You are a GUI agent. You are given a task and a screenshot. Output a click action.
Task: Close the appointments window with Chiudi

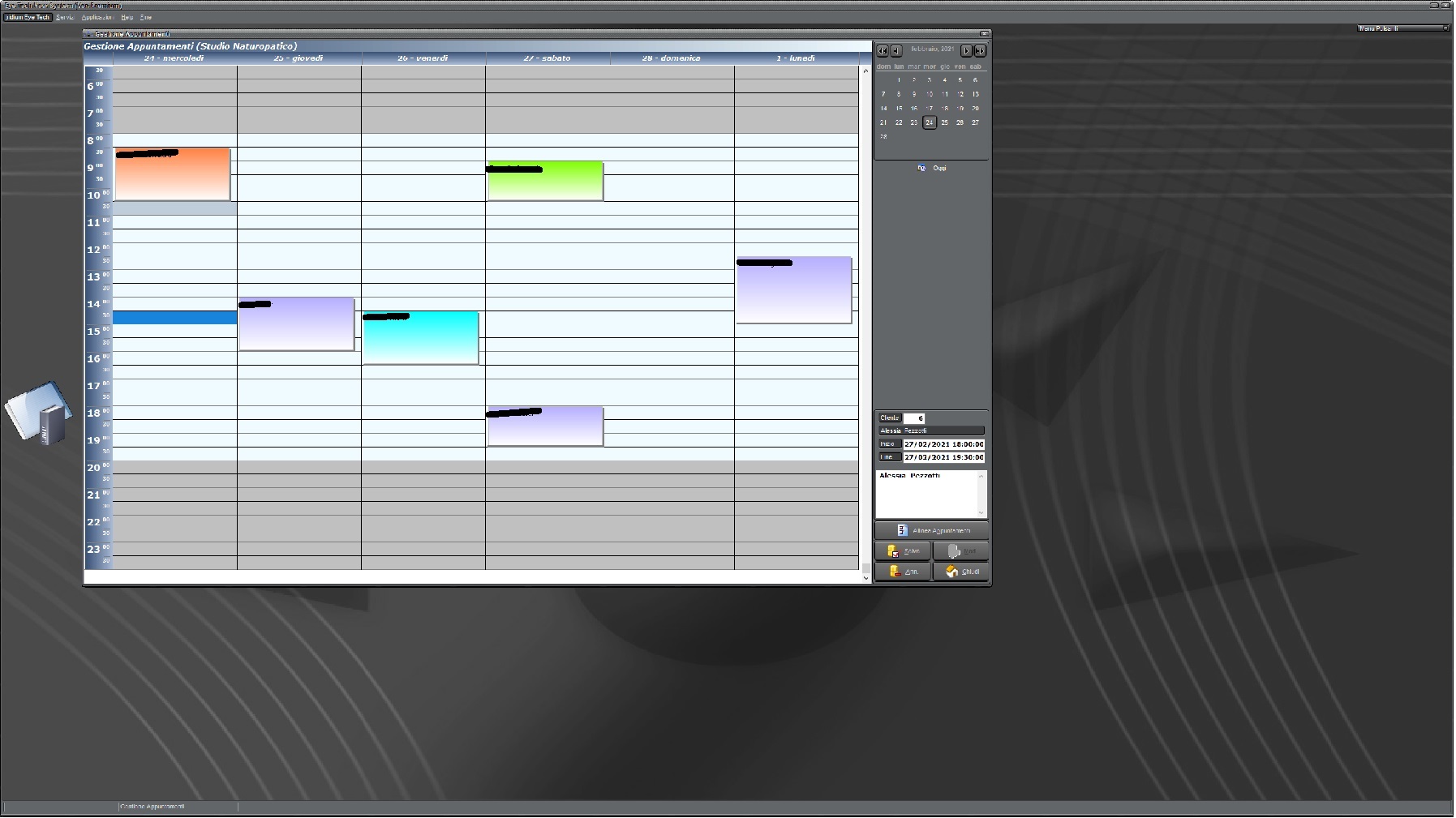click(x=960, y=572)
